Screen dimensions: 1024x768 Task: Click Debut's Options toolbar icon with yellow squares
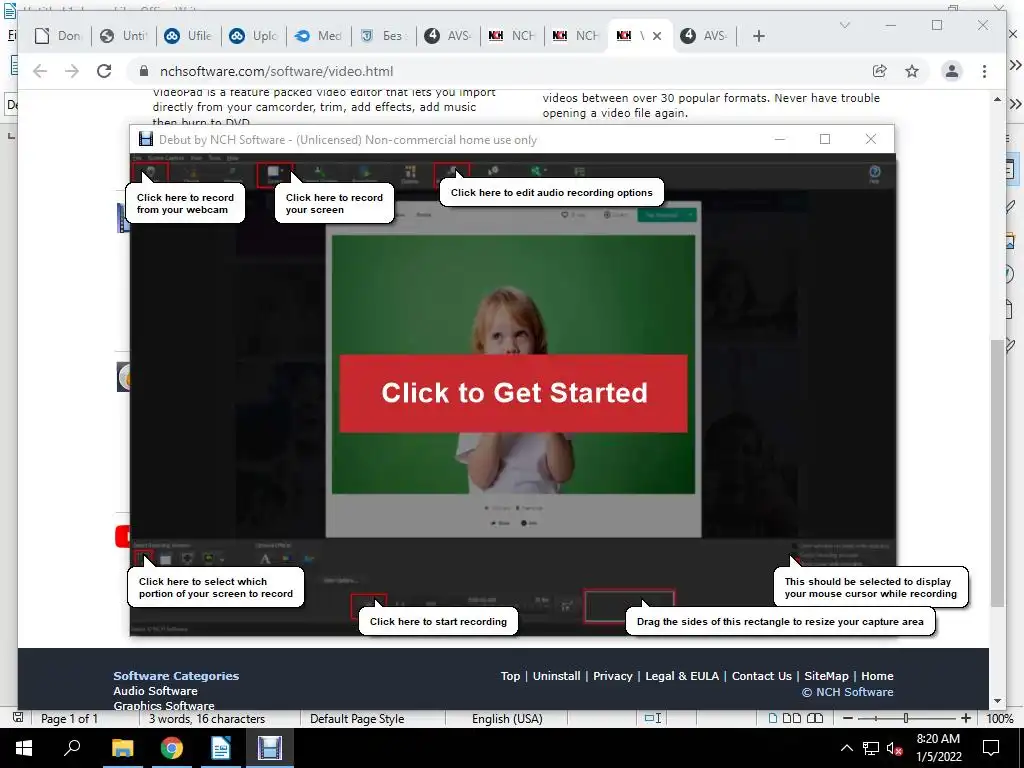point(410,174)
